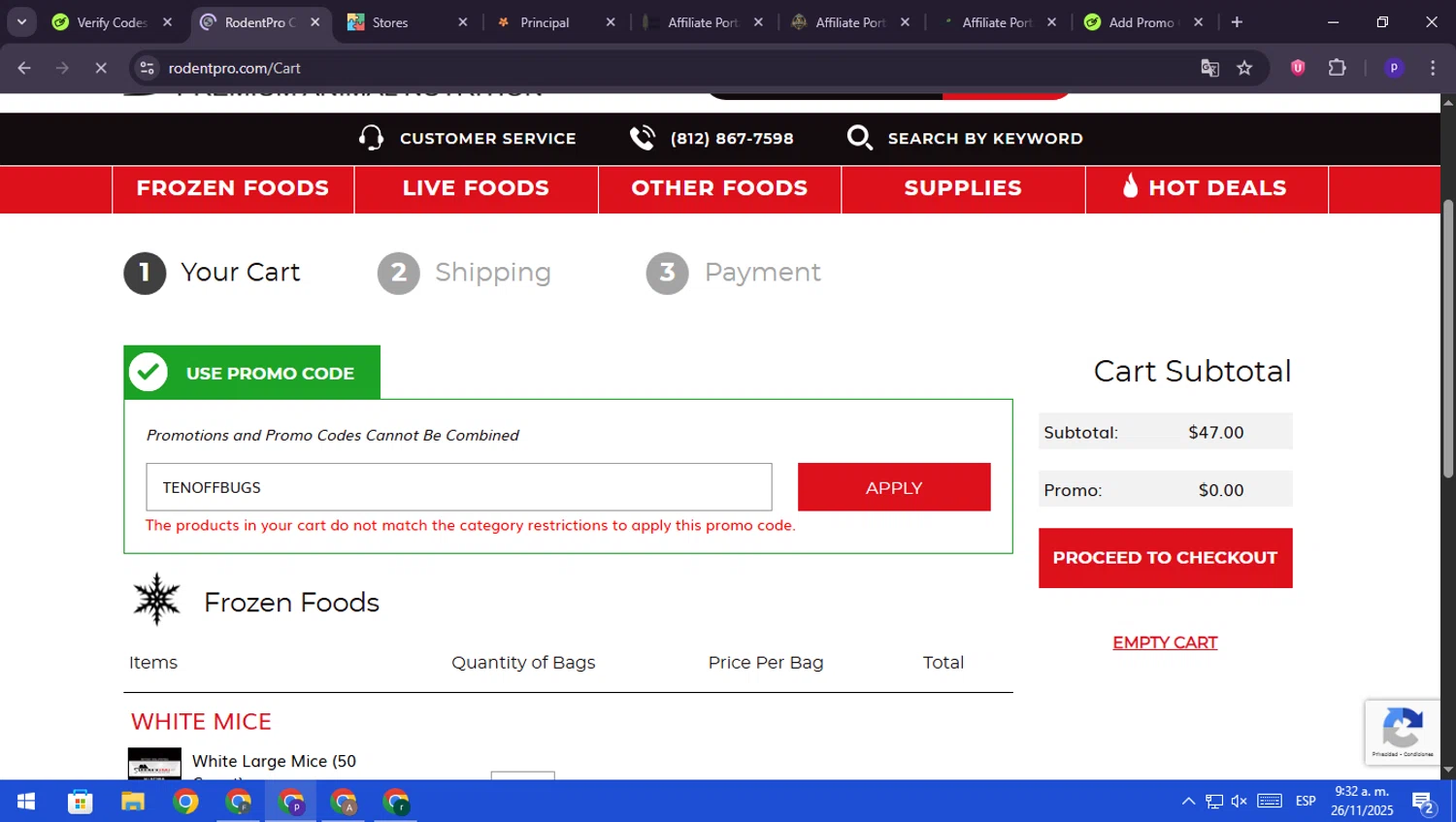Click the WHITE MICE category heading
This screenshot has height=822, width=1456.
click(x=201, y=722)
